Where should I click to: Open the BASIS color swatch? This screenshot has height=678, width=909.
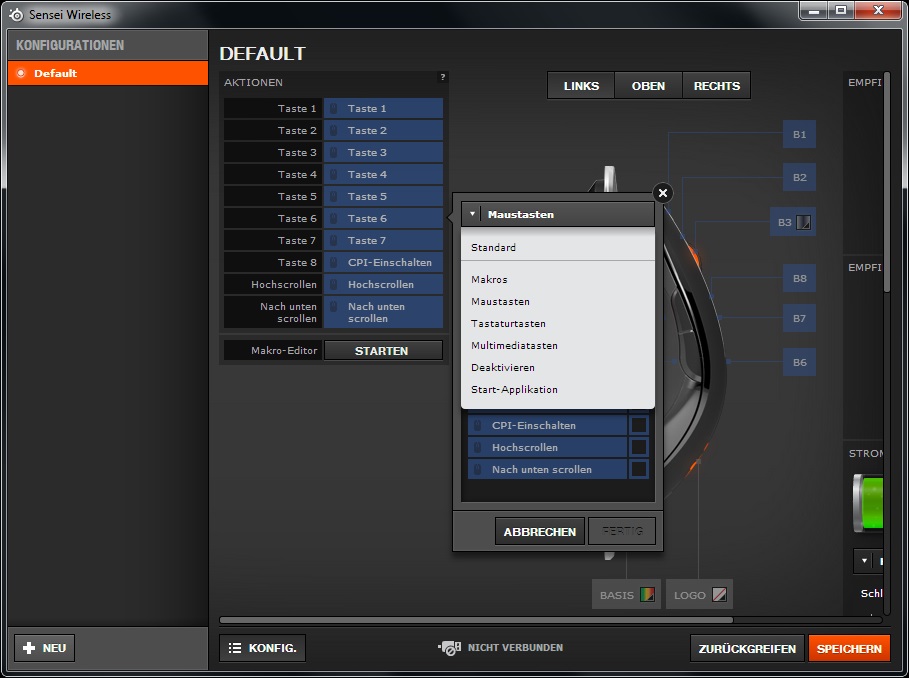647,595
